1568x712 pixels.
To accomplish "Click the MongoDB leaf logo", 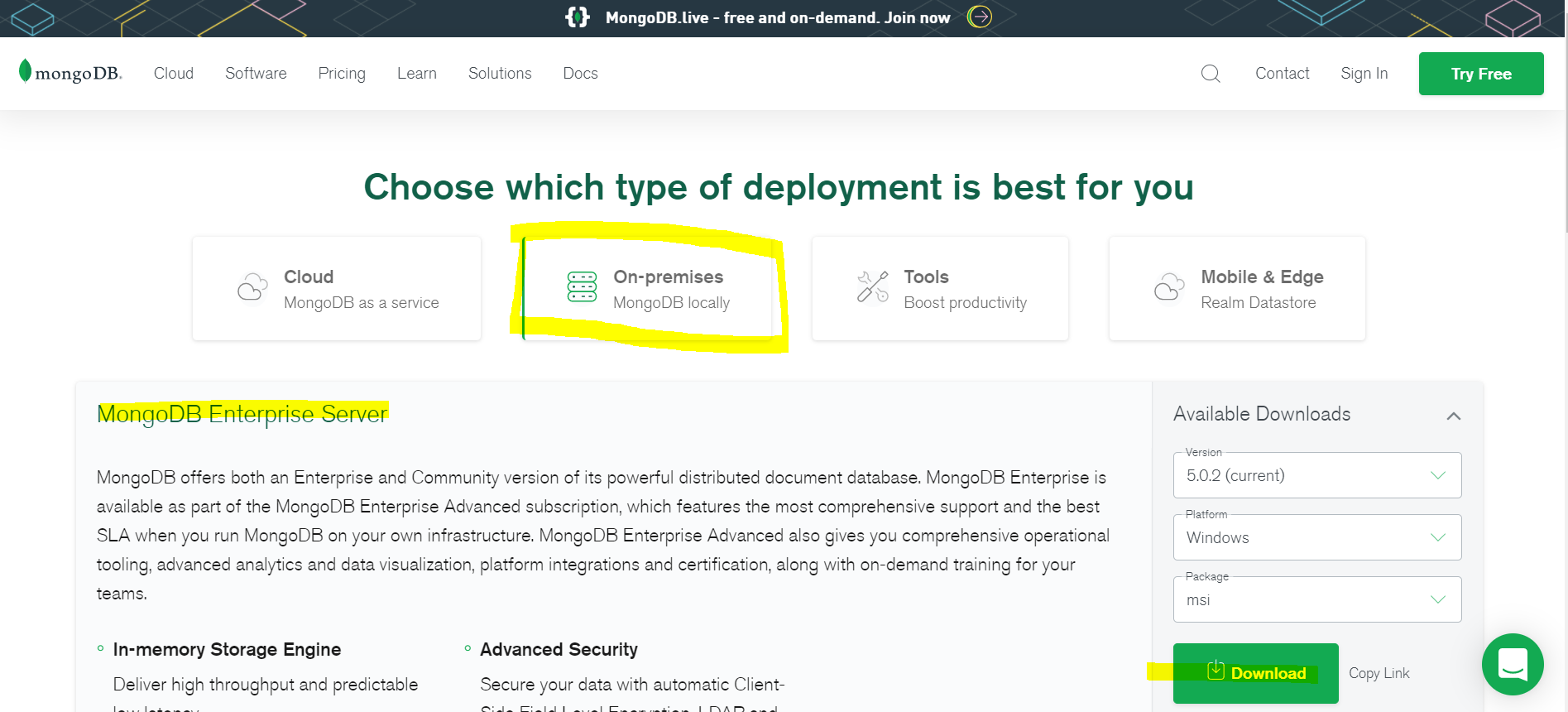I will [70, 73].
